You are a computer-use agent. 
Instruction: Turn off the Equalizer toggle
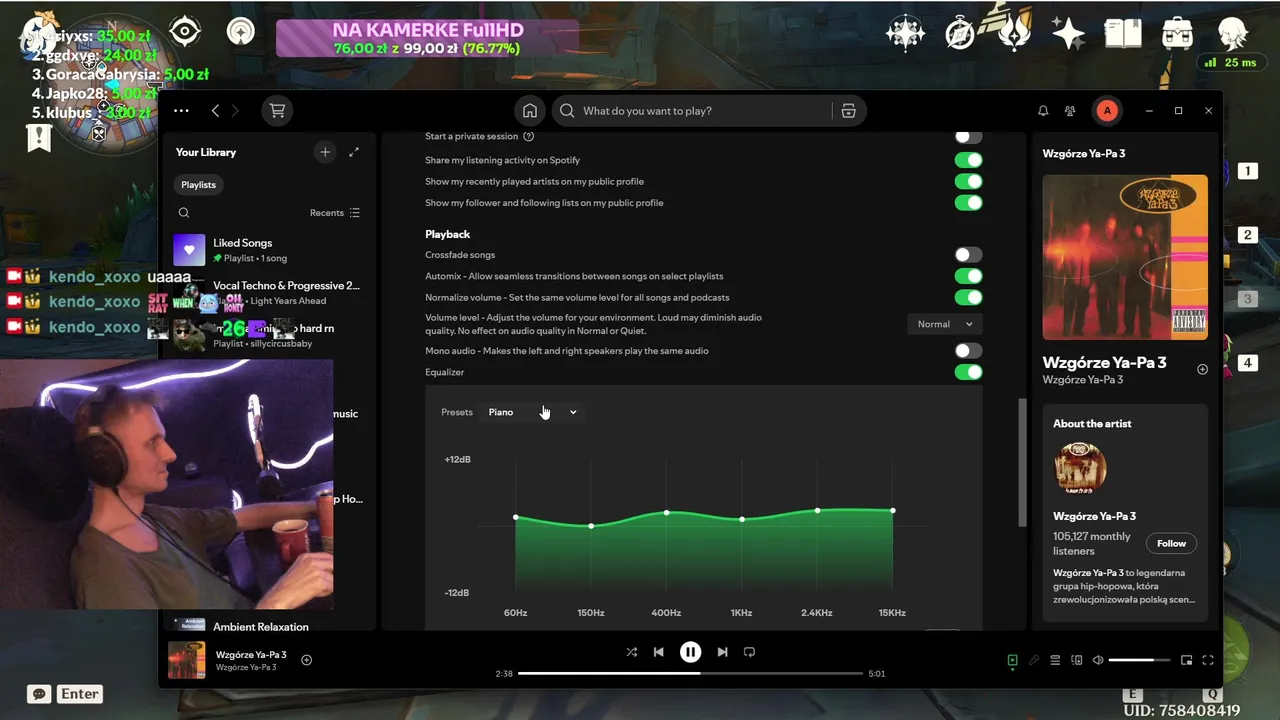[x=968, y=372]
